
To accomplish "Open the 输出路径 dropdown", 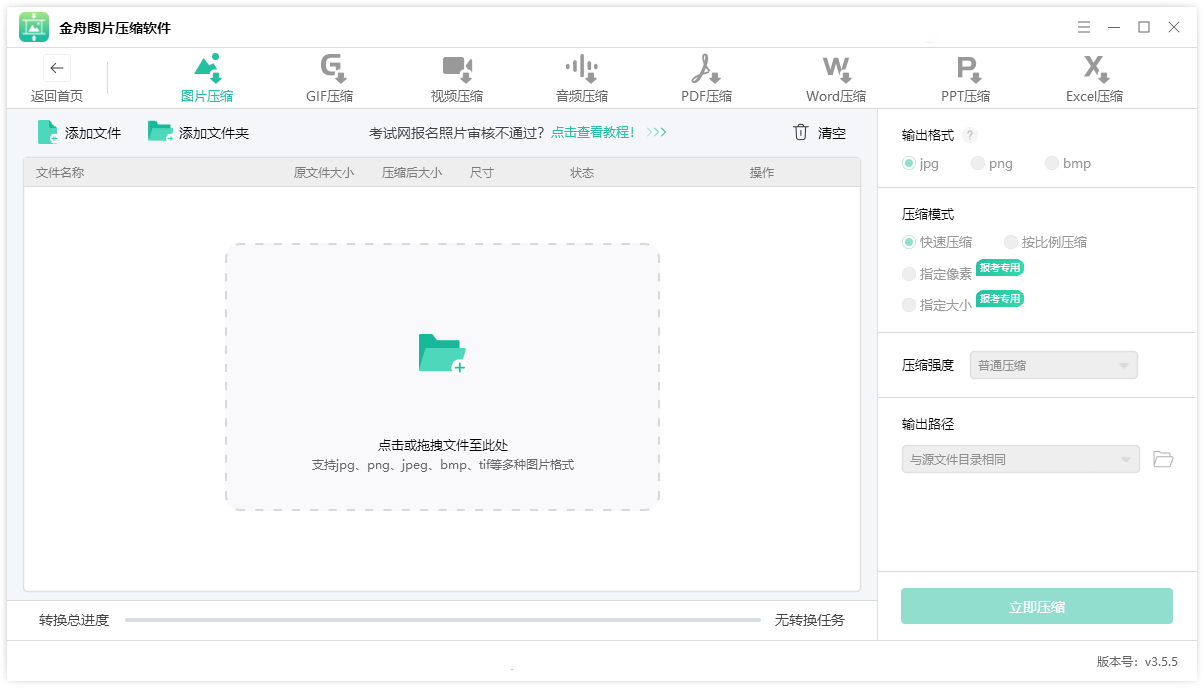I will (1020, 459).
